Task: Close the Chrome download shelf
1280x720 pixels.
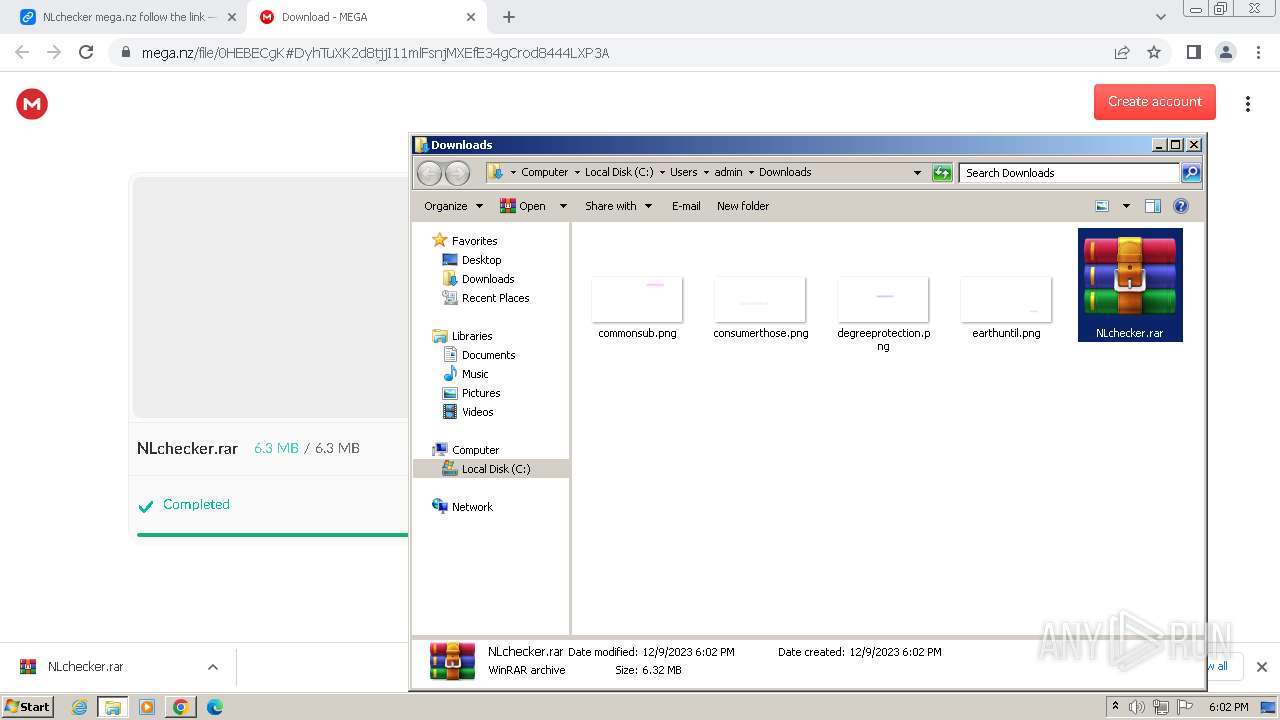Action: pos(1261,667)
